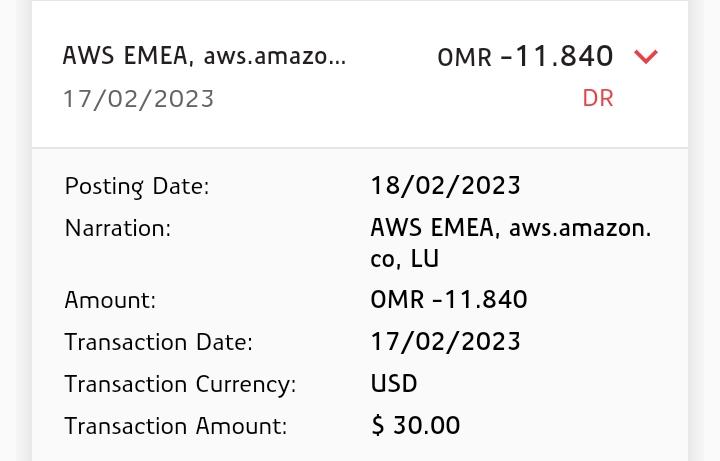
Task: Click the Transaction Date label
Action: coord(158,342)
